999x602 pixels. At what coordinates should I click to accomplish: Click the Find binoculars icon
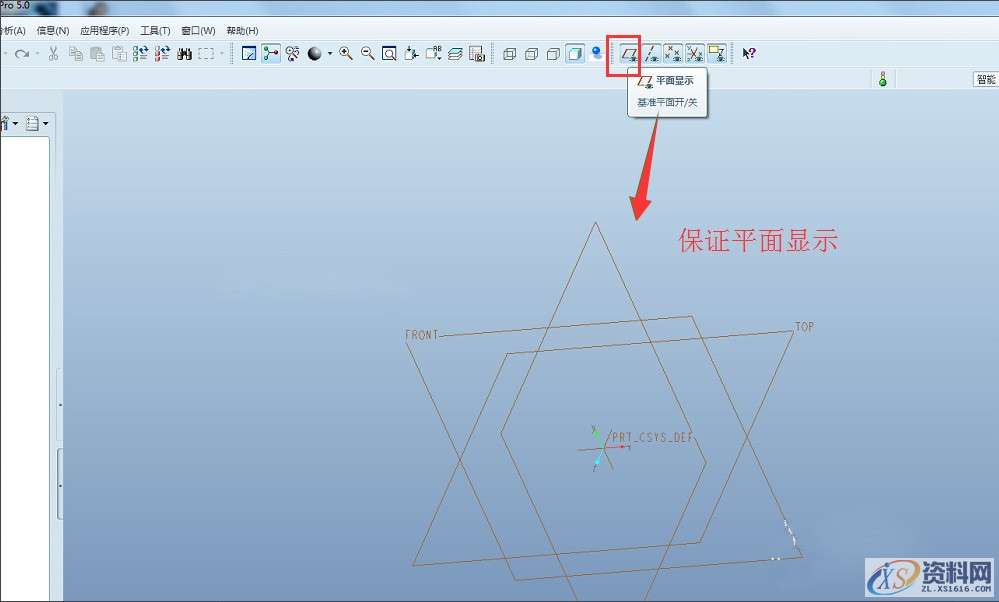[184, 53]
